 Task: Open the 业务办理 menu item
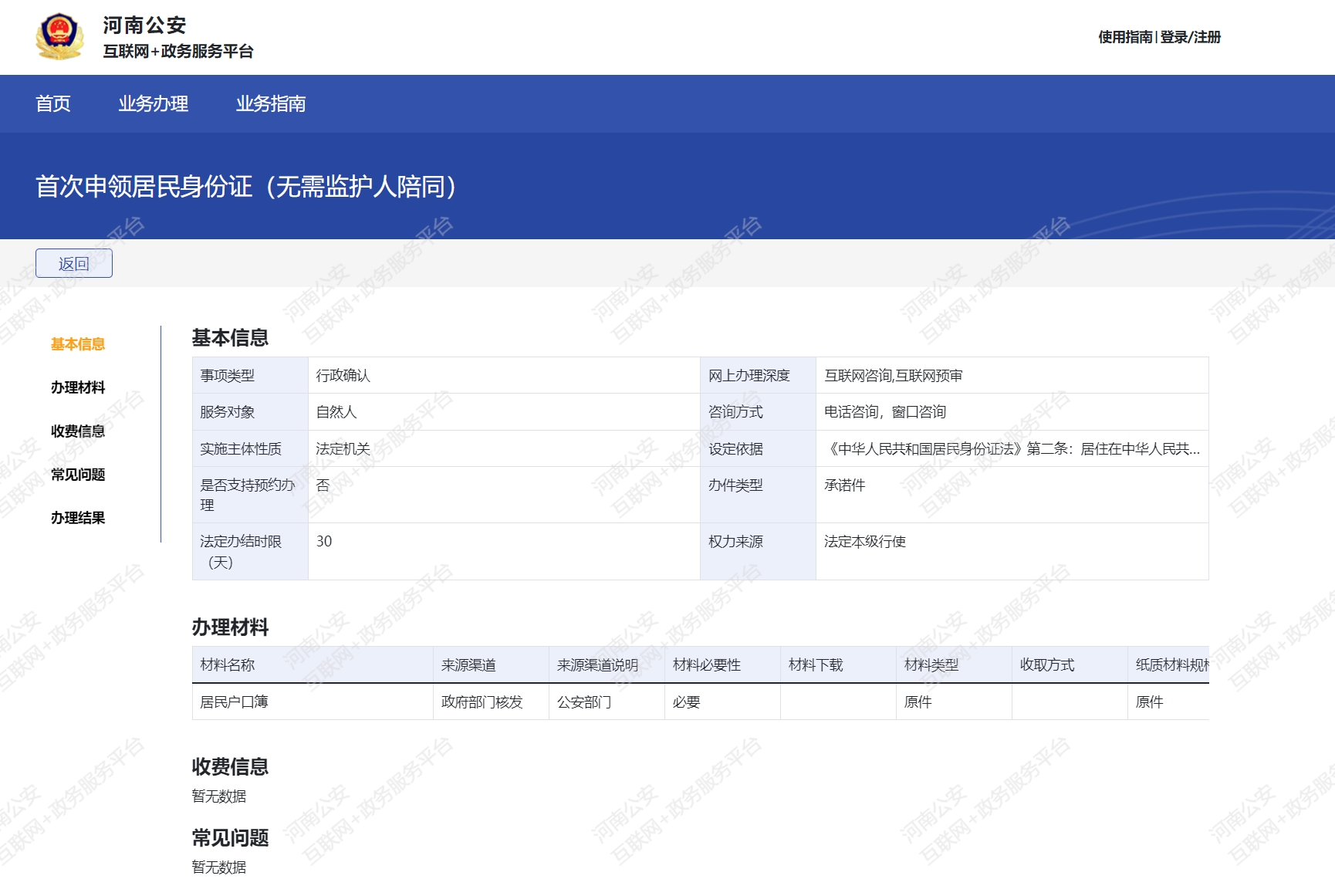tap(153, 103)
